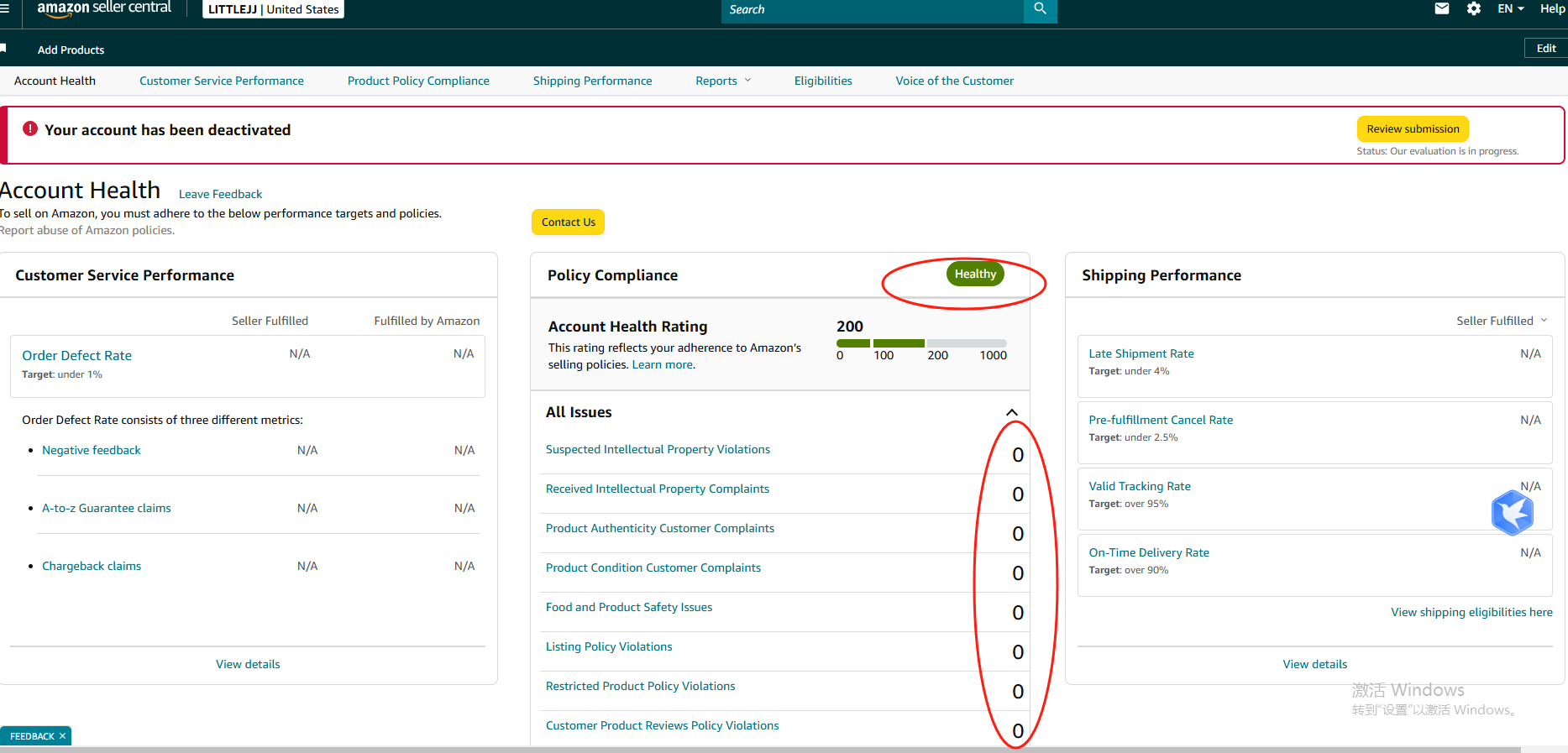Open the settings gear icon

(x=1474, y=8)
